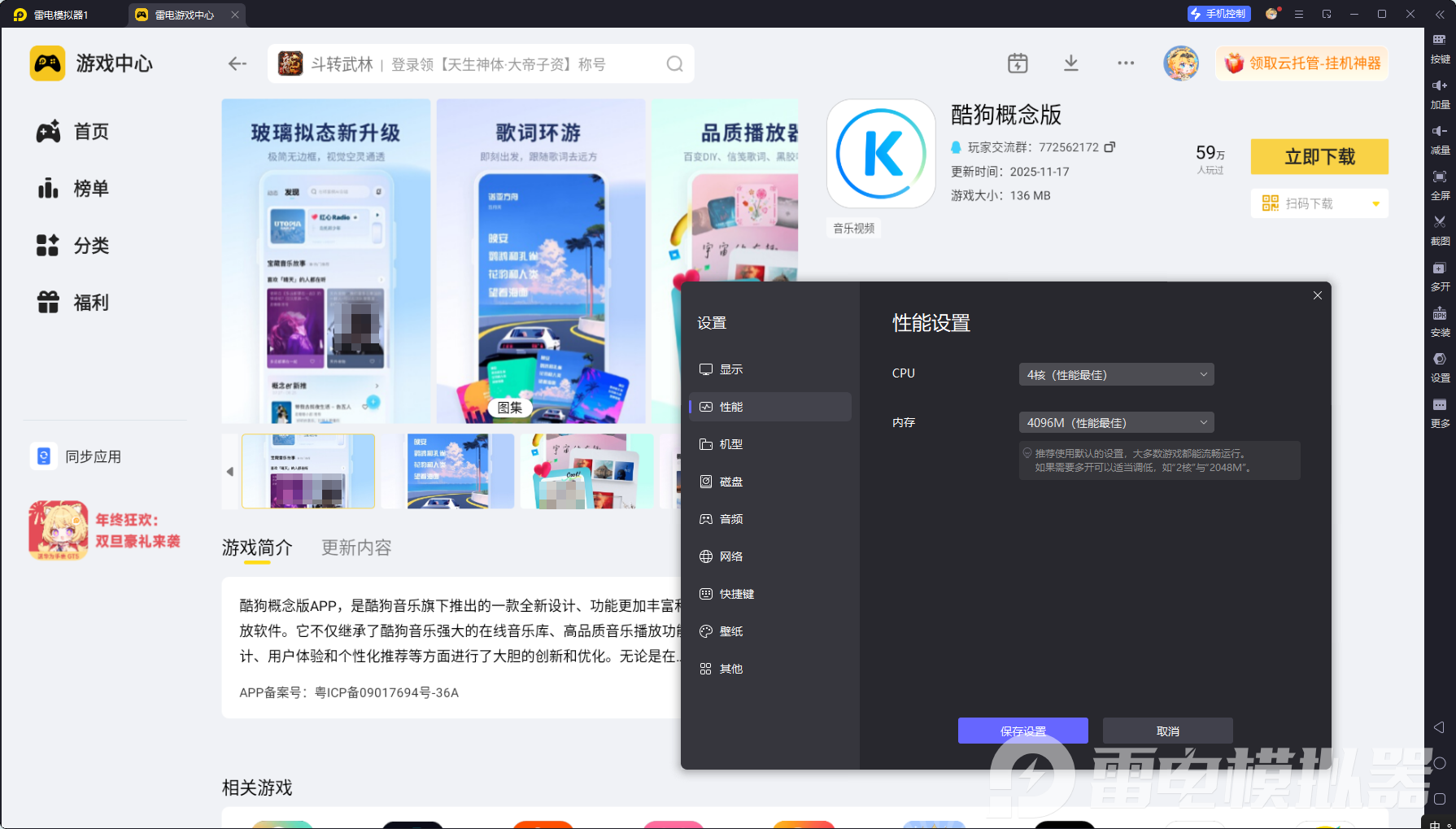
Task: Click the back arrow icon
Action: pos(237,64)
